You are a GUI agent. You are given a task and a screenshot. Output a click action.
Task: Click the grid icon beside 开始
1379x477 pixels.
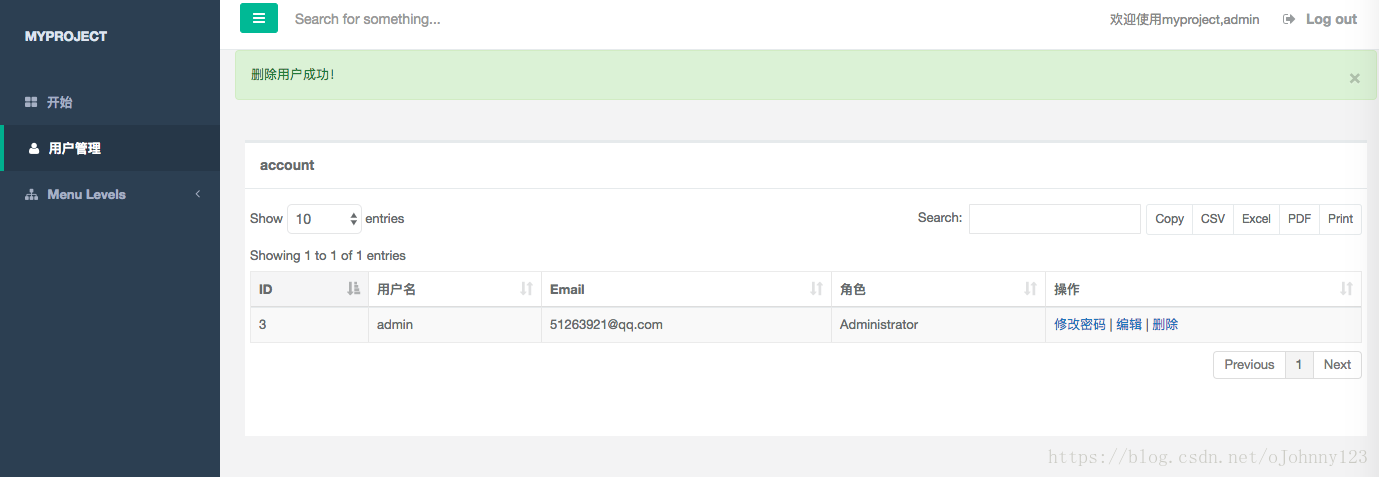(x=31, y=102)
